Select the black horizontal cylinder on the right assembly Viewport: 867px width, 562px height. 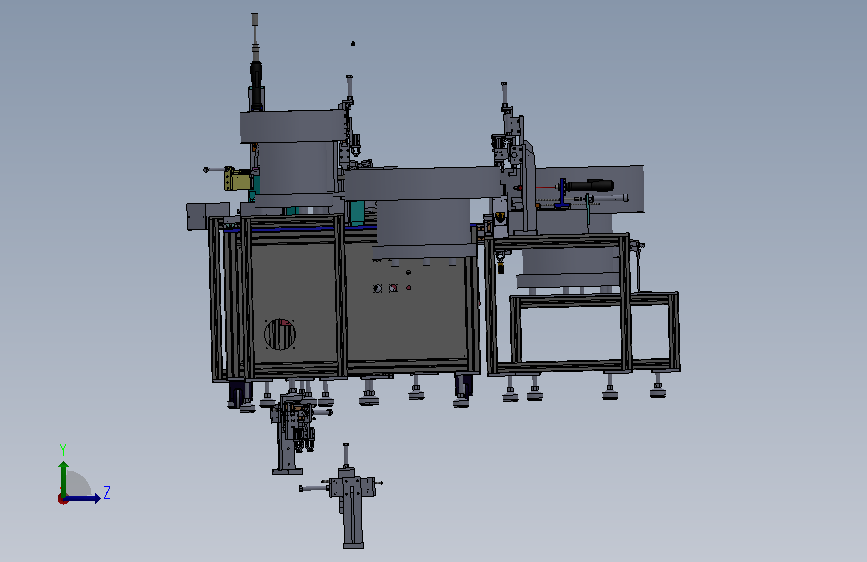589,185
